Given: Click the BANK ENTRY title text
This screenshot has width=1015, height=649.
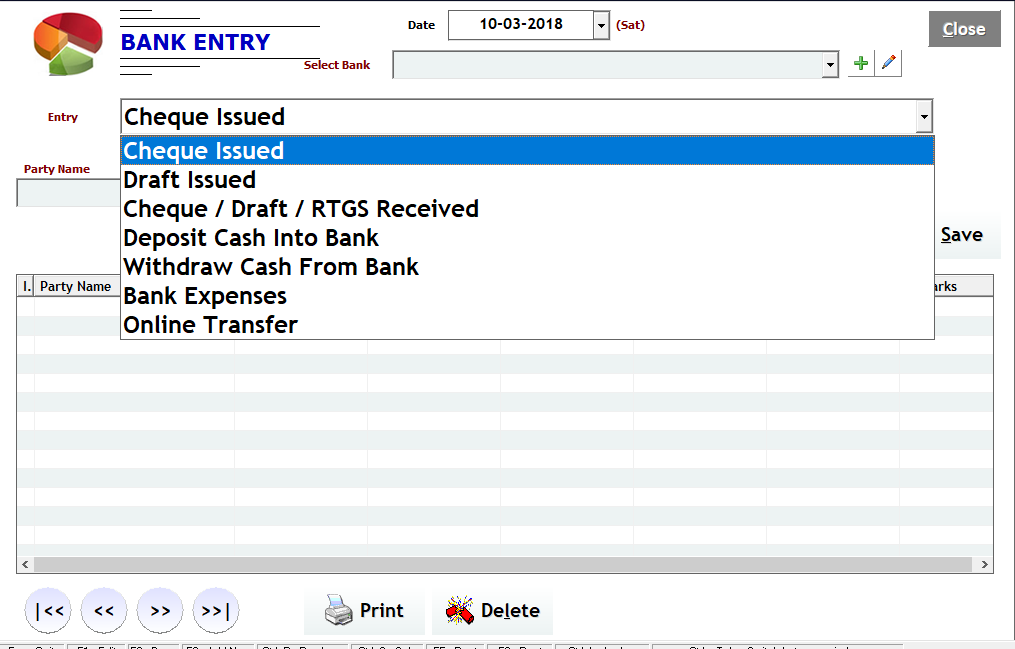Looking at the screenshot, I should (x=195, y=42).
